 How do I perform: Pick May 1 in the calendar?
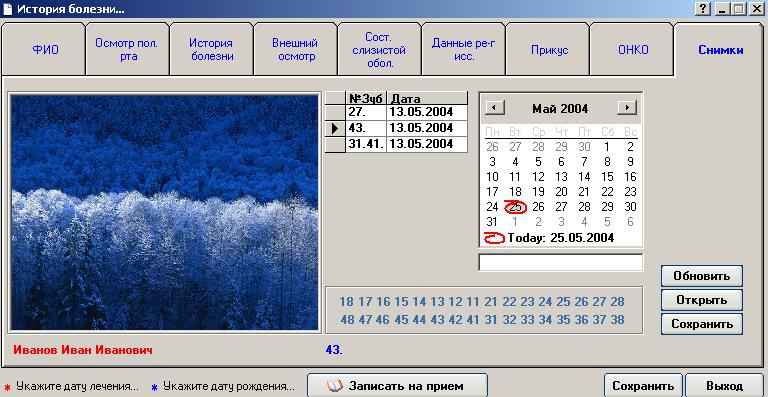(607, 146)
